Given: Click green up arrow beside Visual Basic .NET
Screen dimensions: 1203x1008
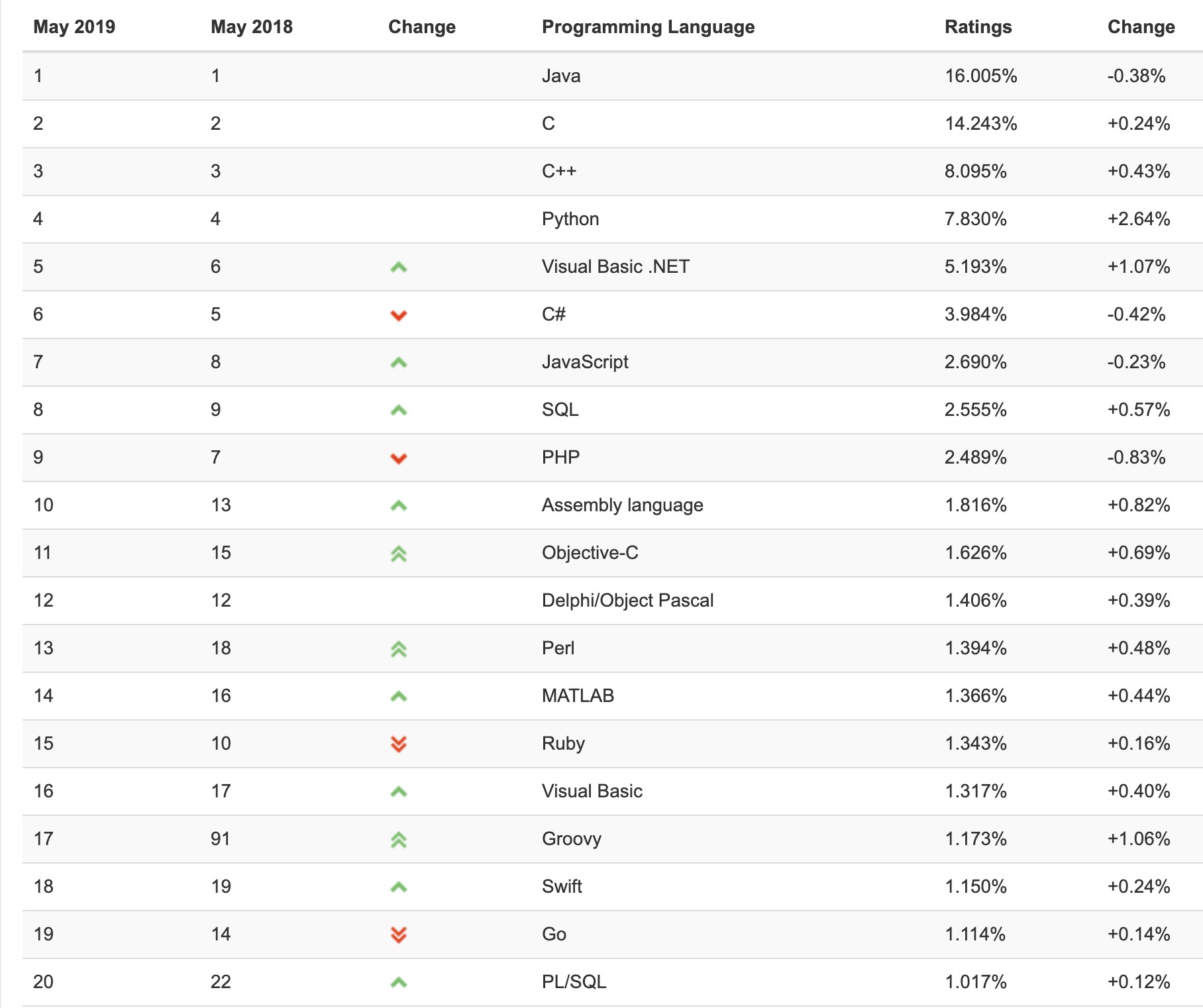Looking at the screenshot, I should [398, 268].
